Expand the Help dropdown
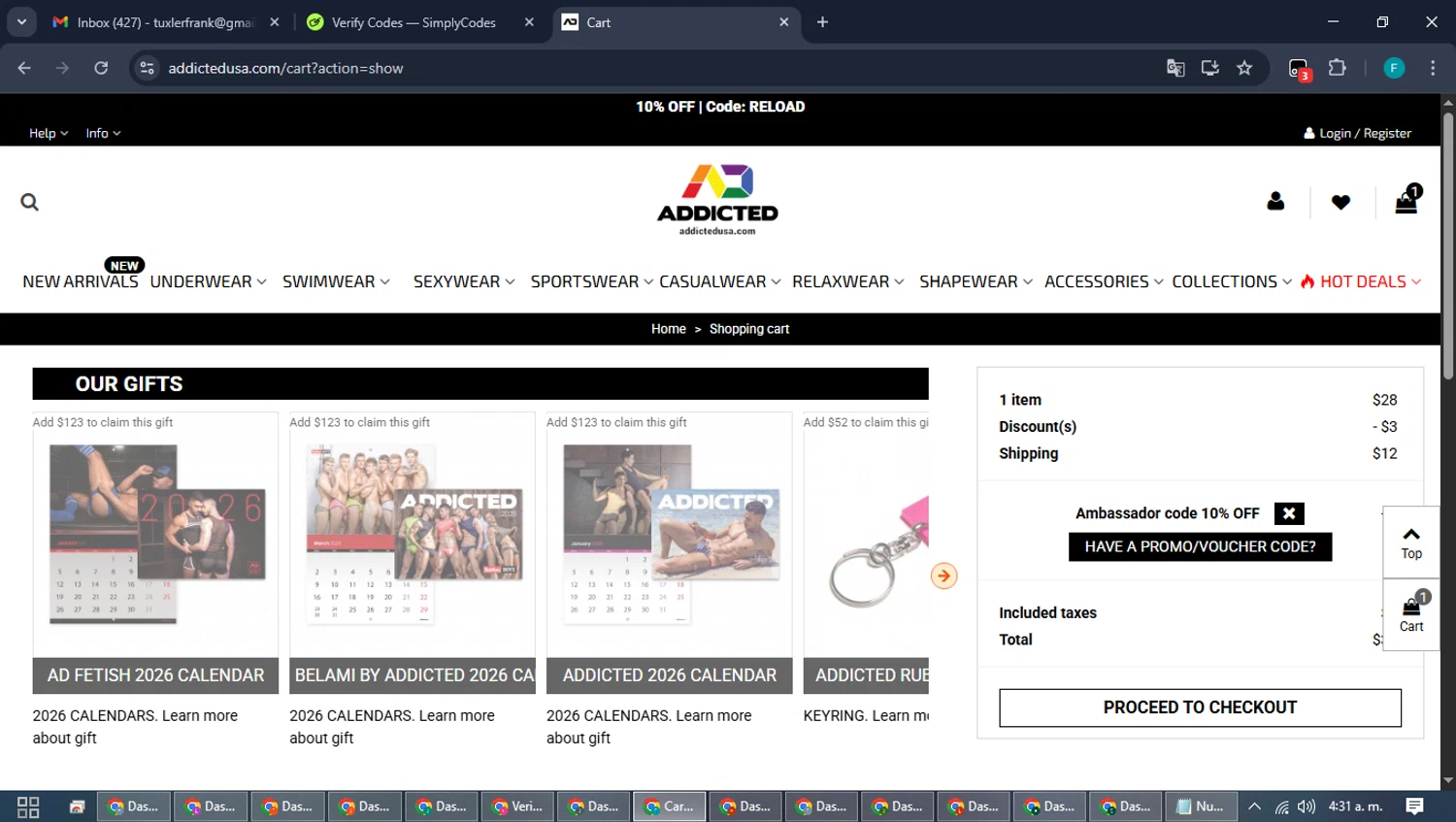 click(x=49, y=133)
